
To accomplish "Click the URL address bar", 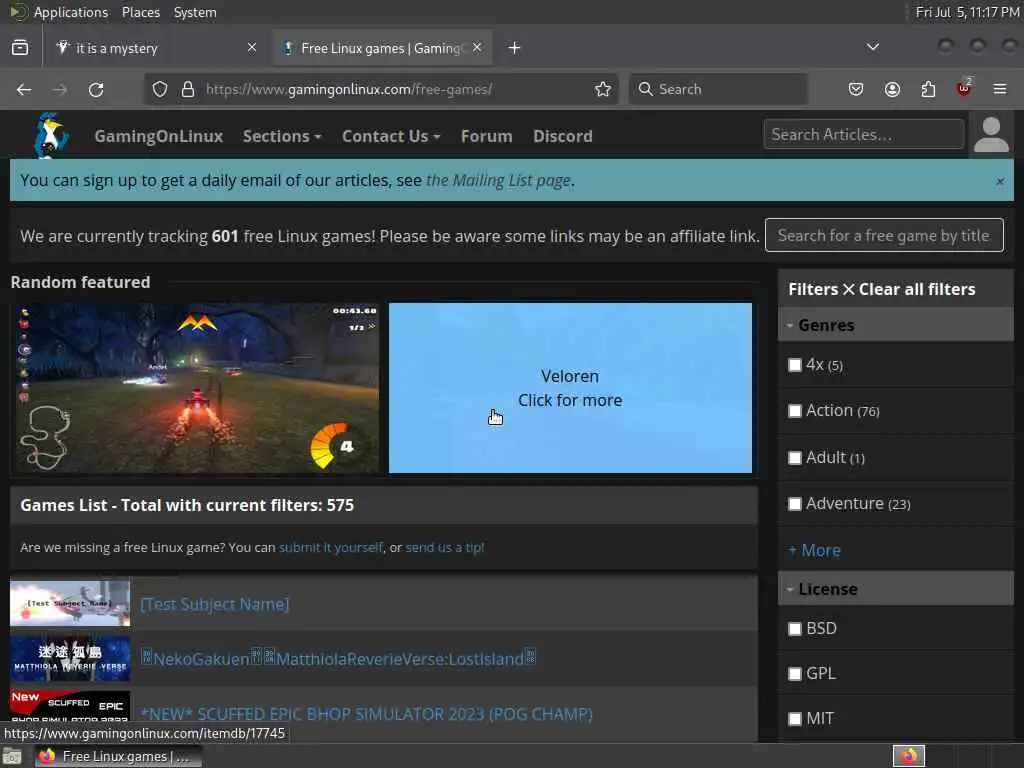I will 379,89.
